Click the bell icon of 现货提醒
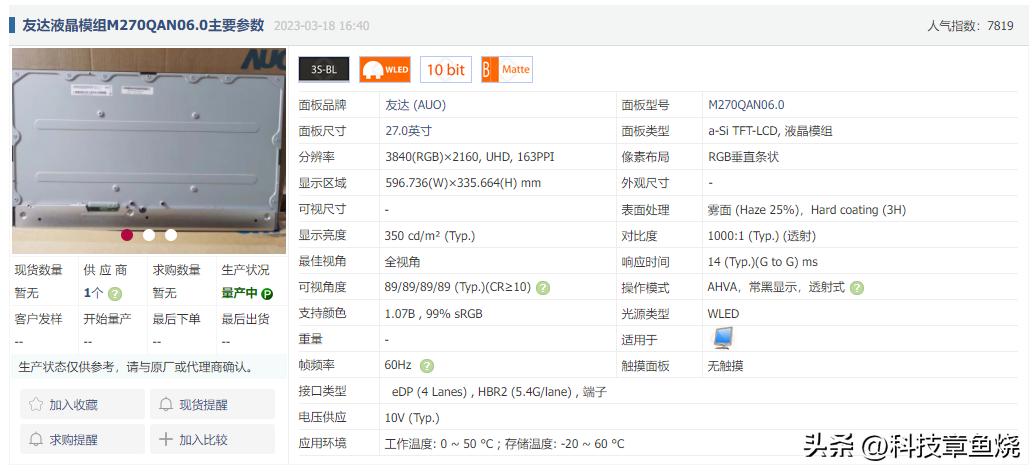1034x473 pixels. [x=166, y=404]
